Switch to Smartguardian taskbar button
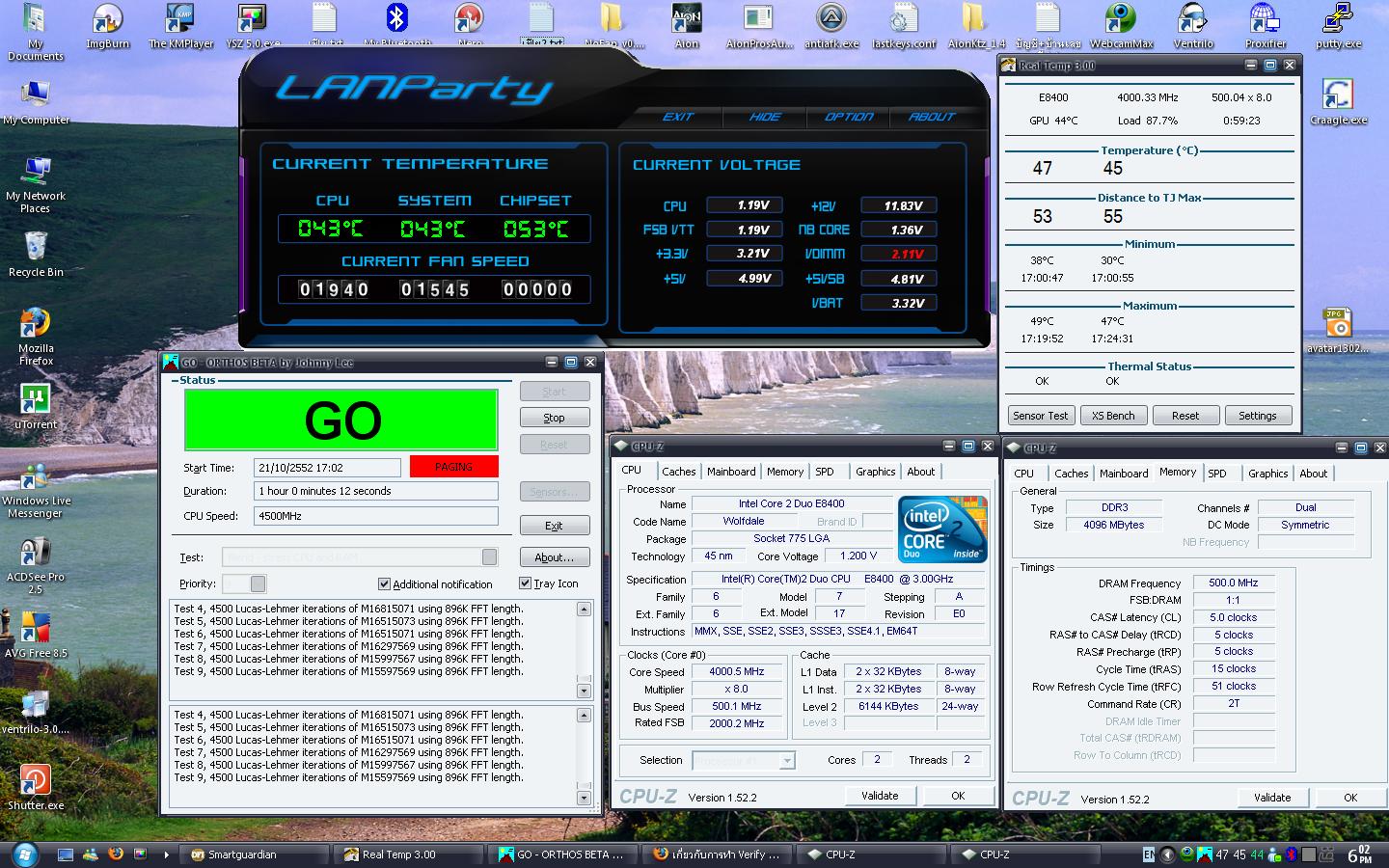This screenshot has height=868, width=1389. click(x=255, y=854)
